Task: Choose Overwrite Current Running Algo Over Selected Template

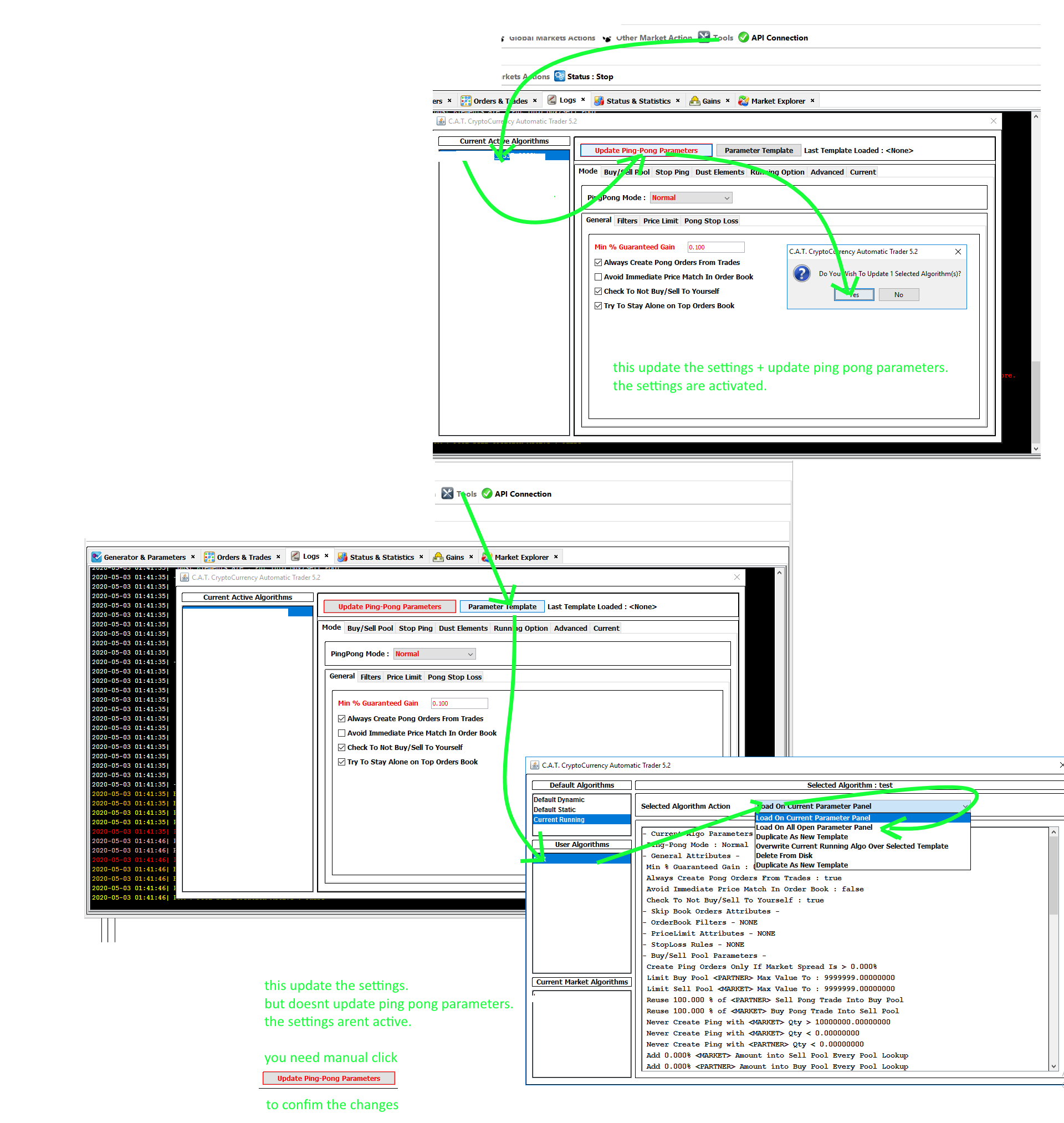Action: tap(862, 846)
